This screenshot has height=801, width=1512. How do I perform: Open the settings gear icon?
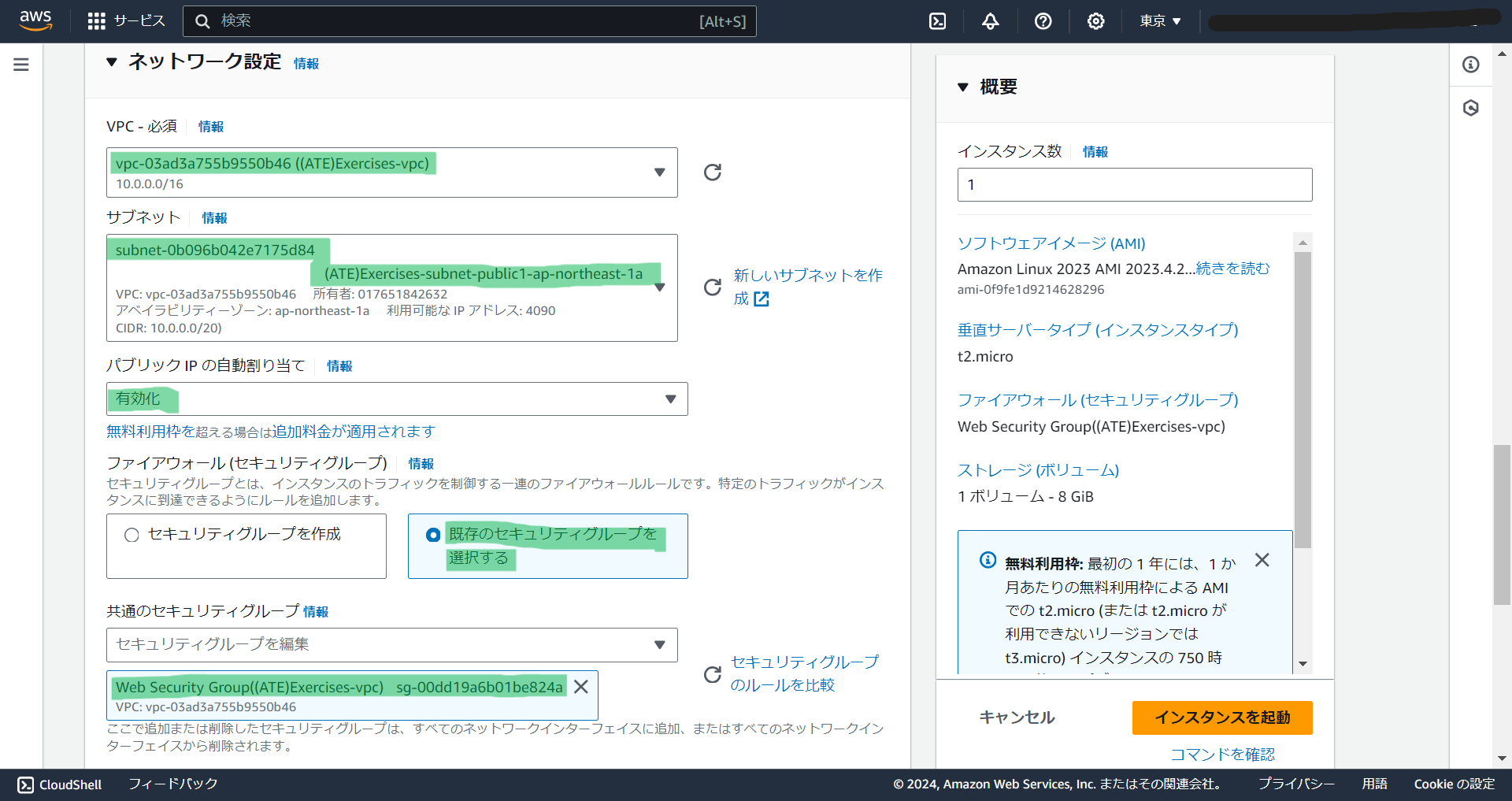coord(1095,21)
